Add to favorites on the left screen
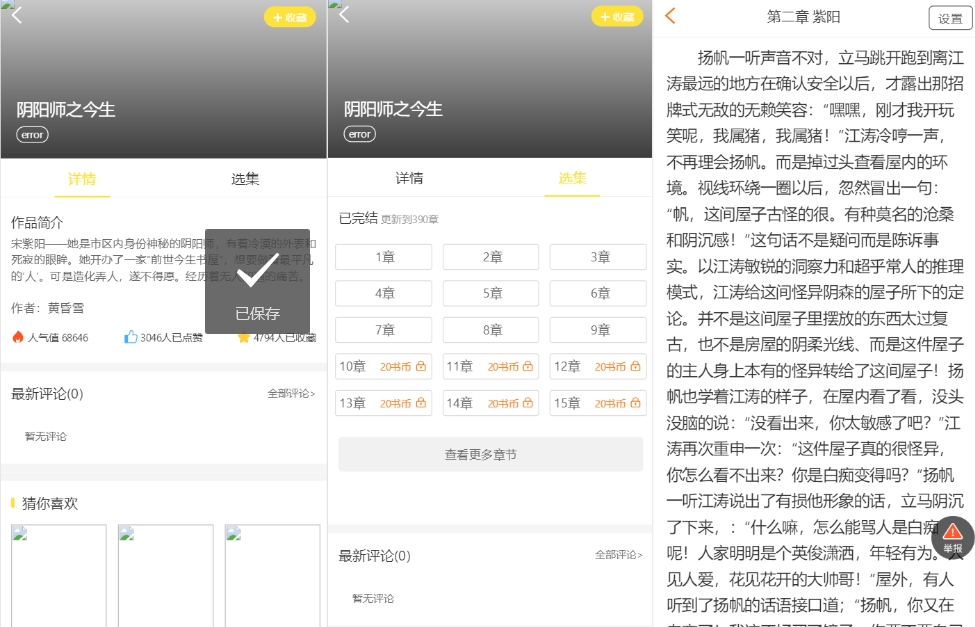Viewport: 975px width, 627px height. click(x=290, y=17)
